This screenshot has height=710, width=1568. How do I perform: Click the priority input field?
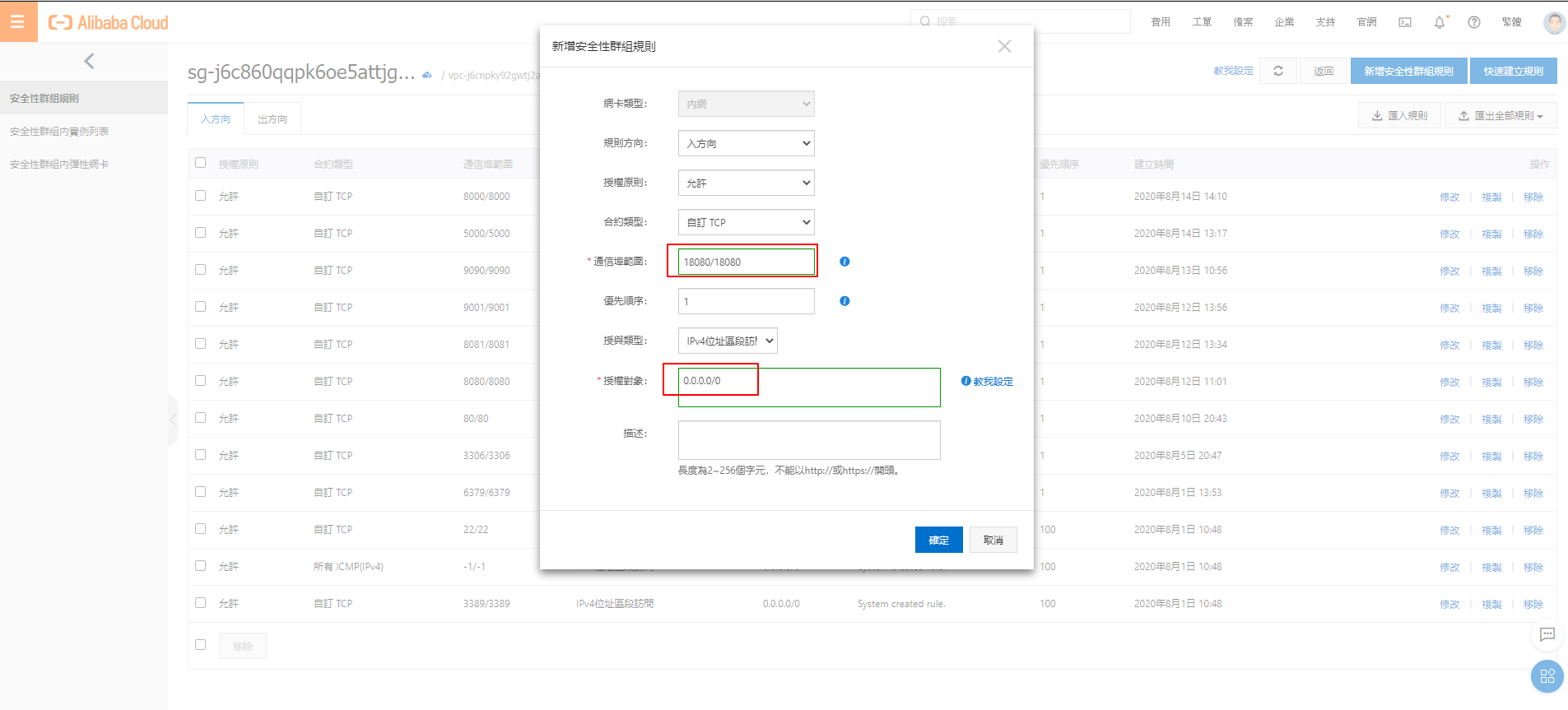747,301
